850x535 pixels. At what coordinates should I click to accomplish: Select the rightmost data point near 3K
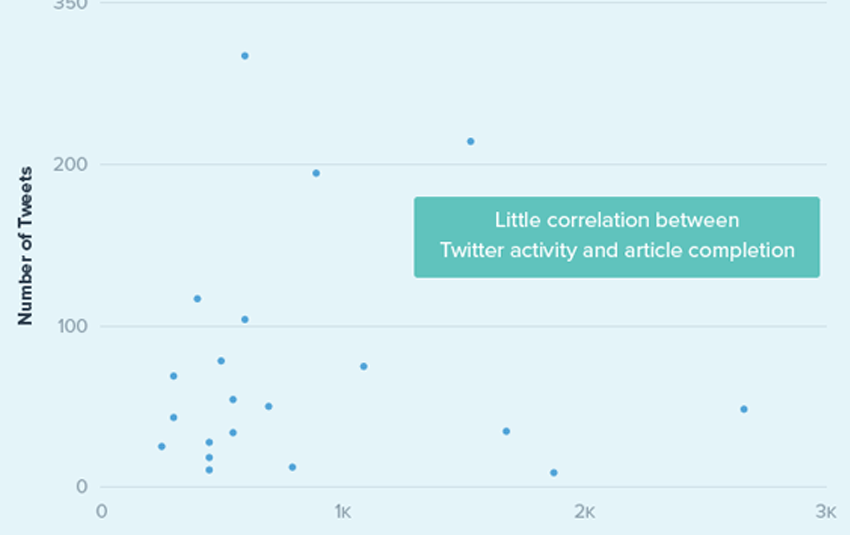pyautogui.click(x=744, y=409)
